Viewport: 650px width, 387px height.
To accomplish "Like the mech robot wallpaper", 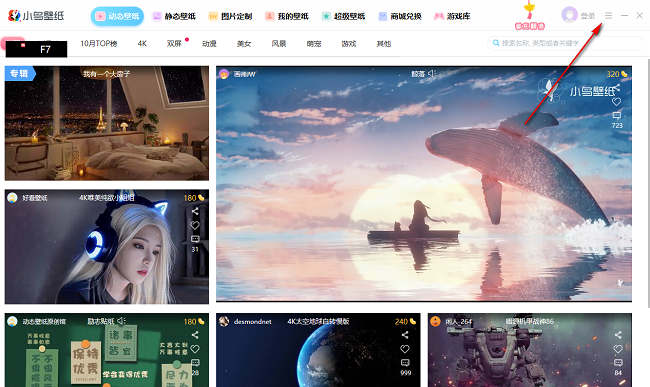I will (618, 349).
